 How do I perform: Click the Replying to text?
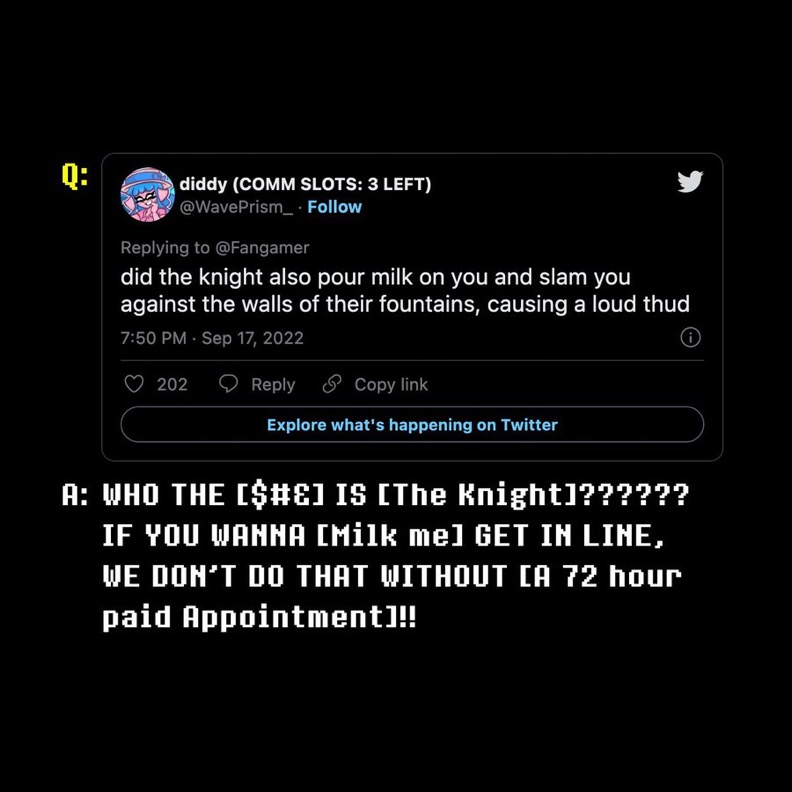tap(165, 248)
